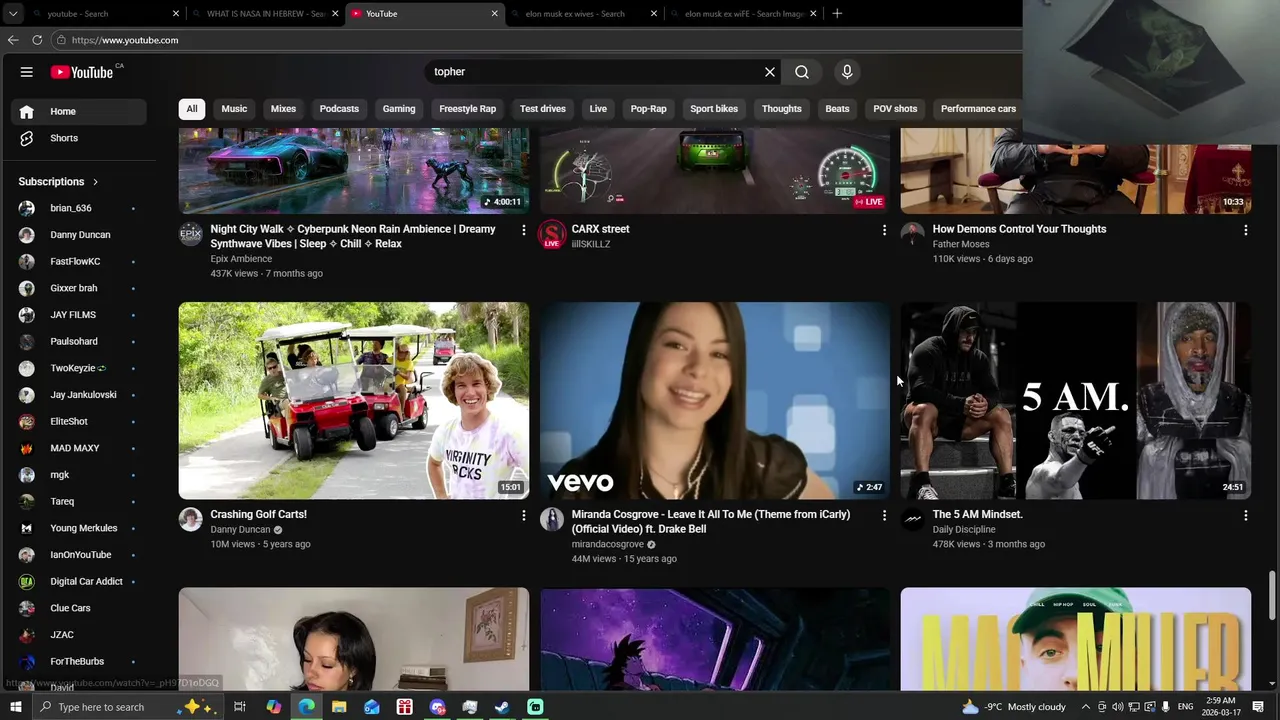Open Digital Car Addict subscription channel
Image resolution: width=1280 pixels, height=720 pixels.
(79, 581)
